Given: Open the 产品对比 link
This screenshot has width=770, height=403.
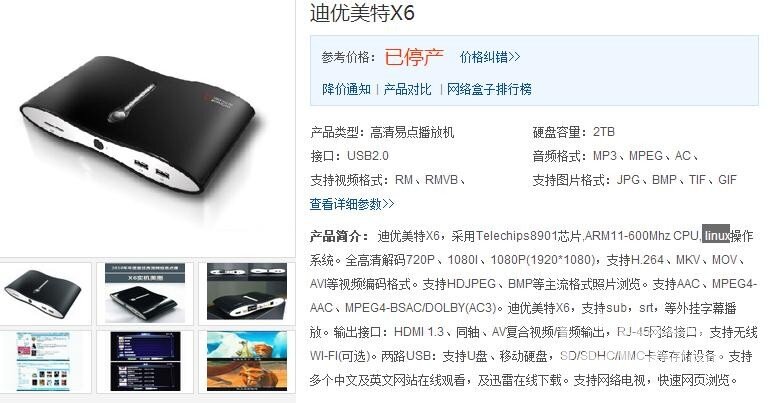Looking at the screenshot, I should click(407, 89).
